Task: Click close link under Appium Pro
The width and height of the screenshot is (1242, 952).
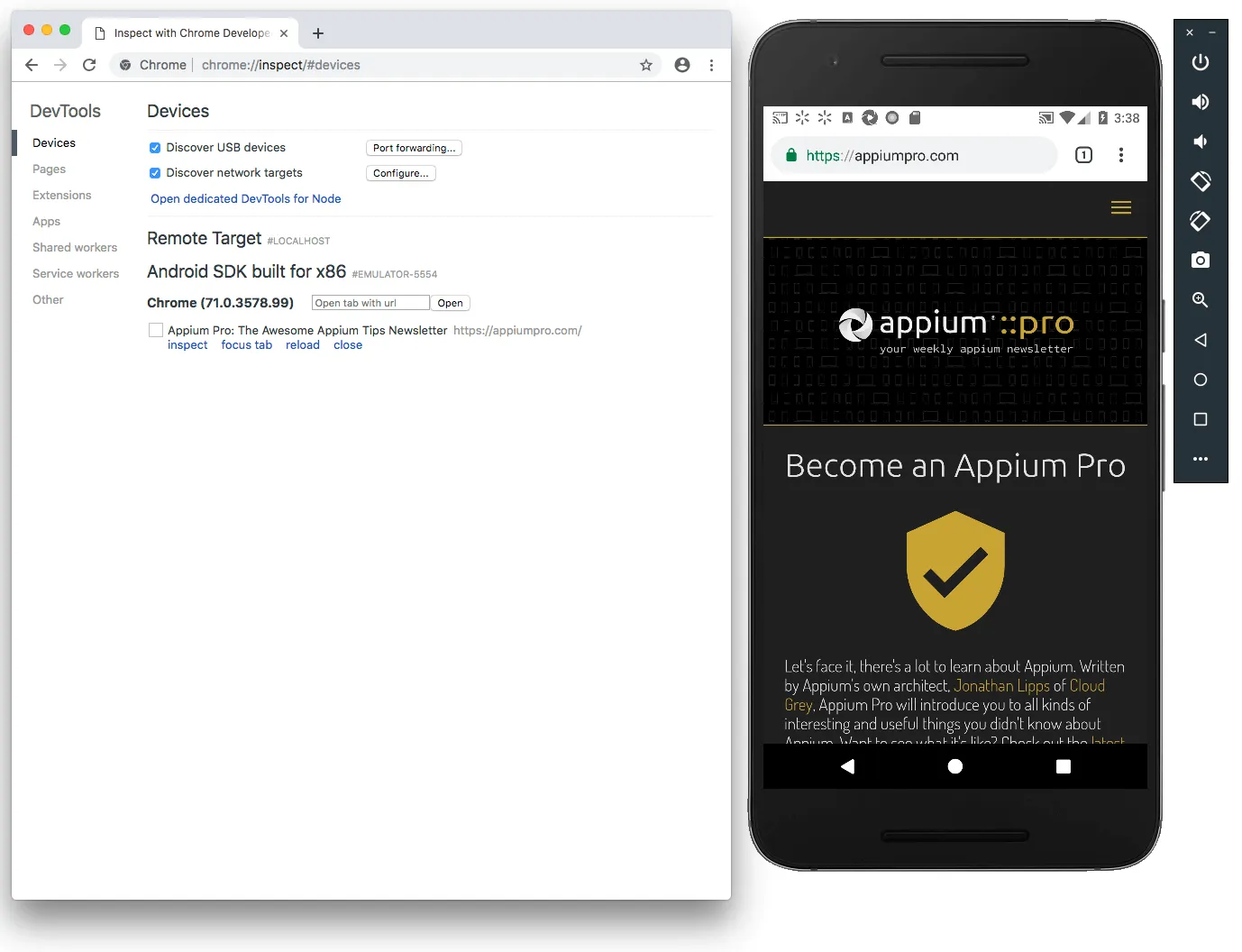Action: pyautogui.click(x=348, y=345)
